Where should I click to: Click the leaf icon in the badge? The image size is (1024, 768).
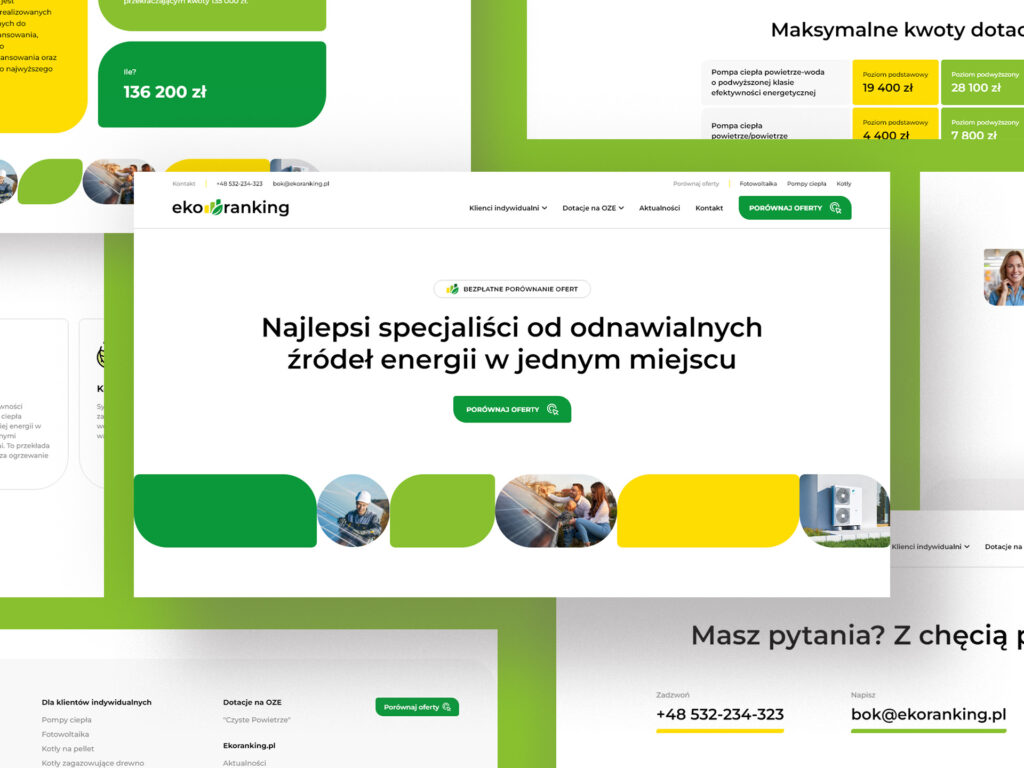452,289
